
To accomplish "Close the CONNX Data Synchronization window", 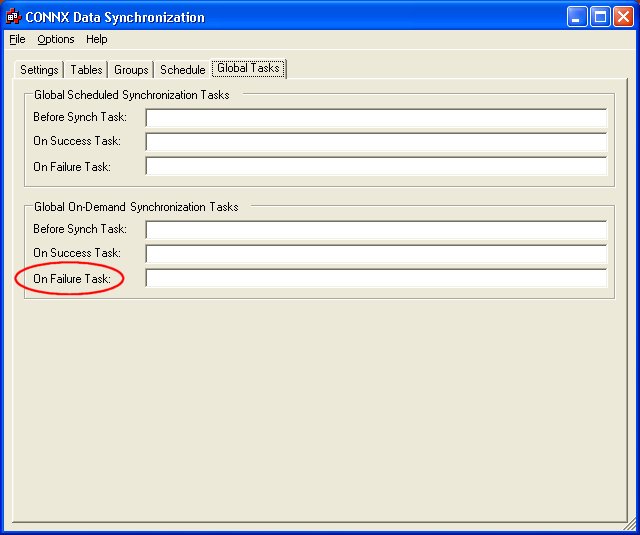I will [624, 17].
